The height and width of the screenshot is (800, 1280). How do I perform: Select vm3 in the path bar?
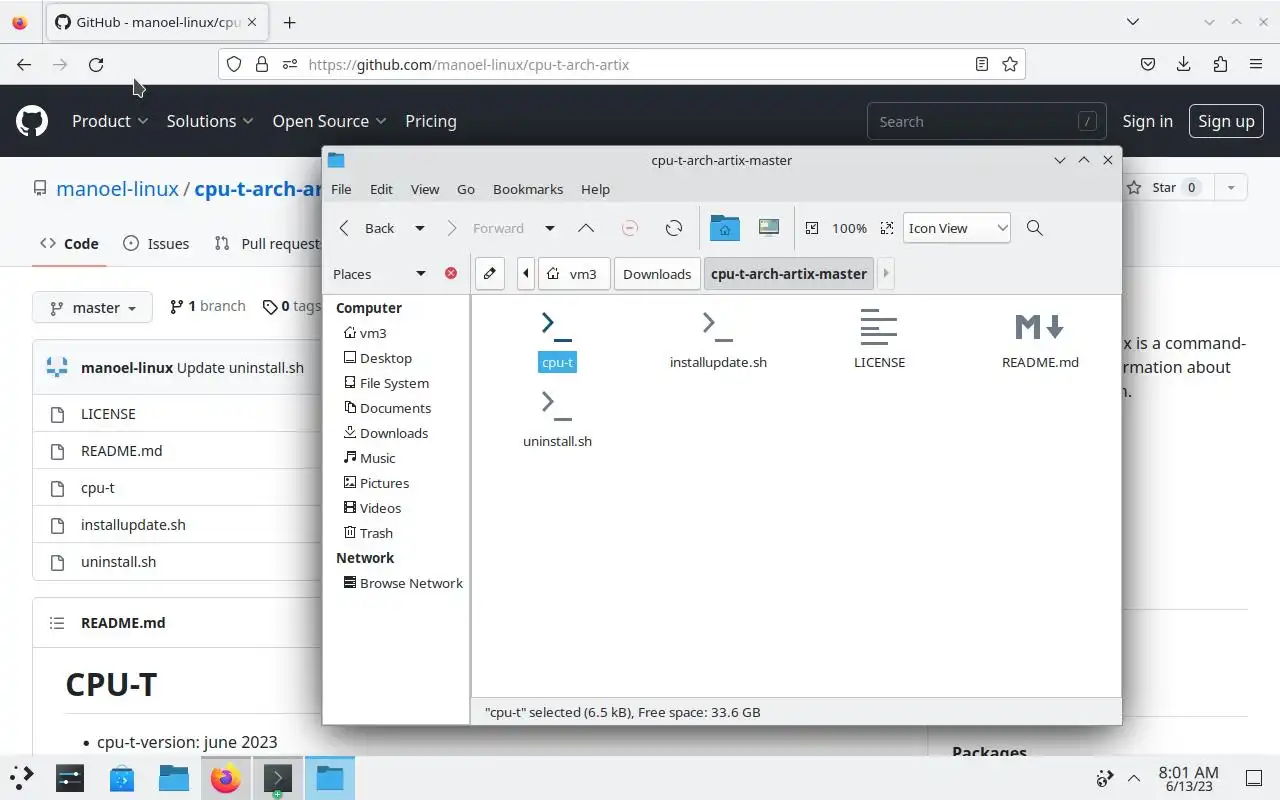574,273
